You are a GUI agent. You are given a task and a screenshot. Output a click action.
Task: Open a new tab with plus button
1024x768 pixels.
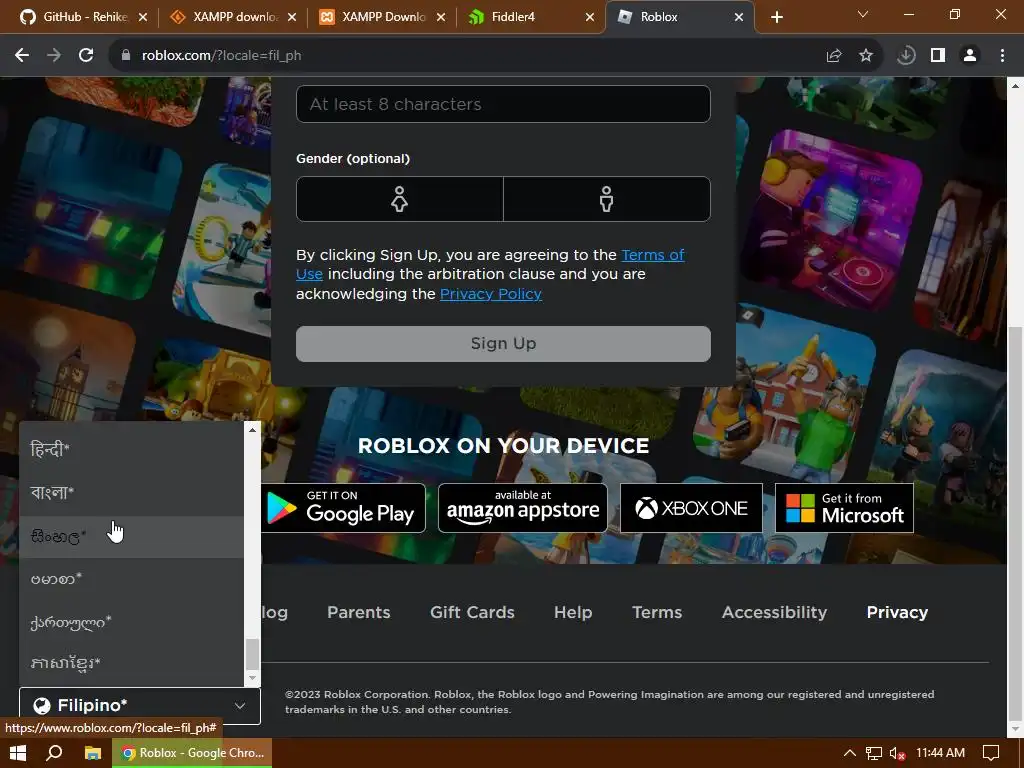(x=776, y=17)
